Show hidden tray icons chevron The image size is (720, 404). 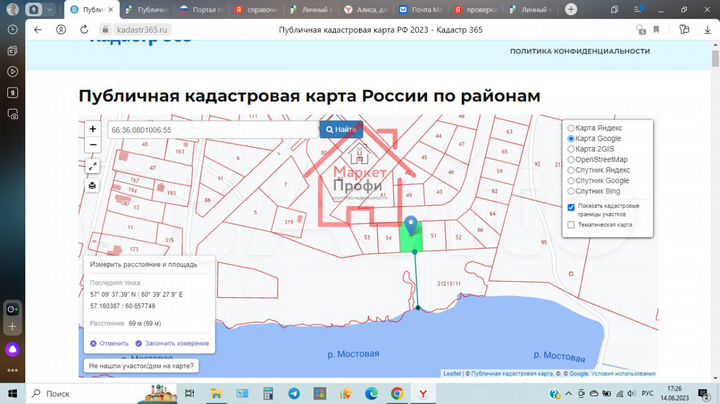click(569, 393)
